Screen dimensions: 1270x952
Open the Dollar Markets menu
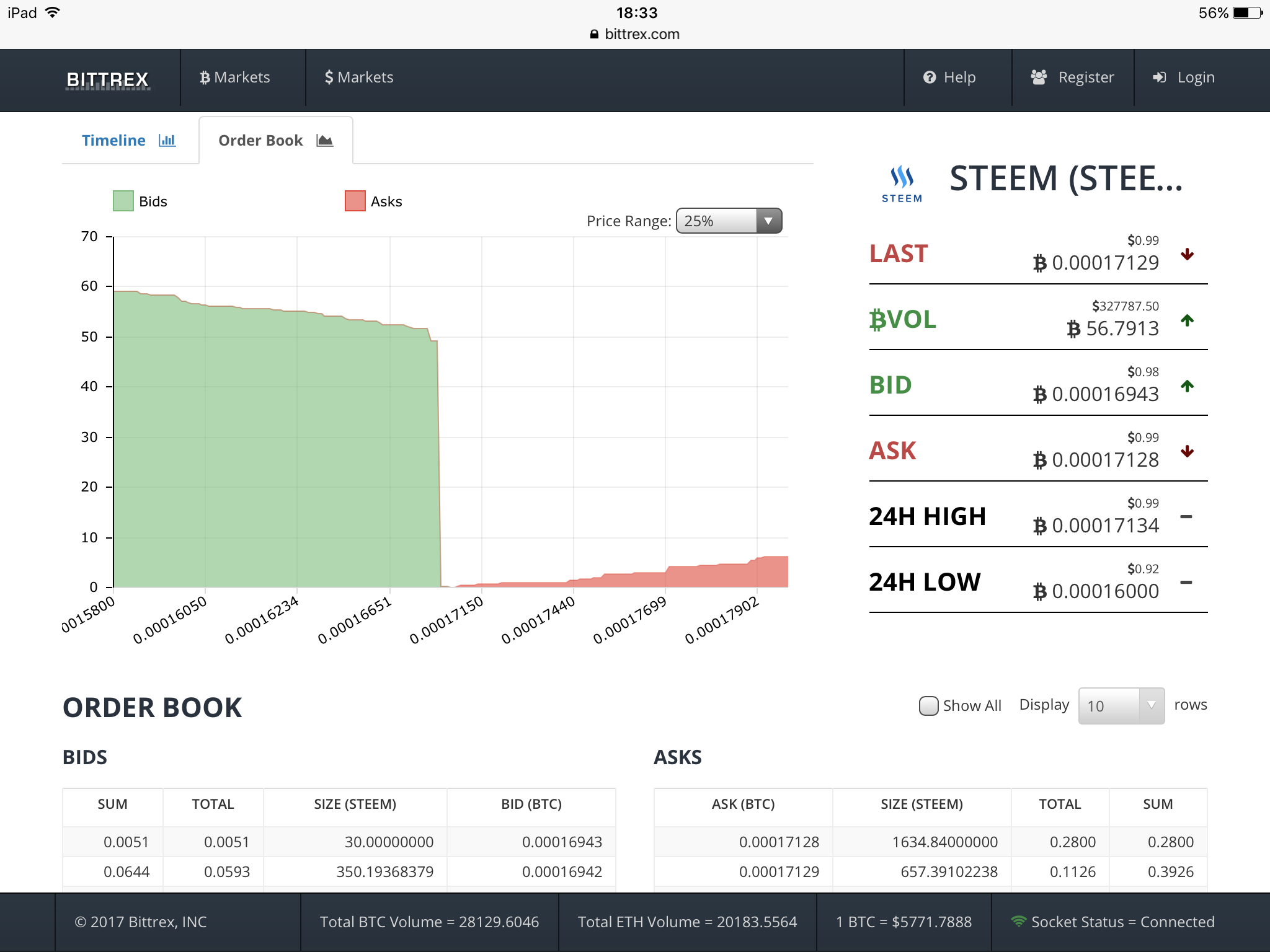tap(359, 77)
